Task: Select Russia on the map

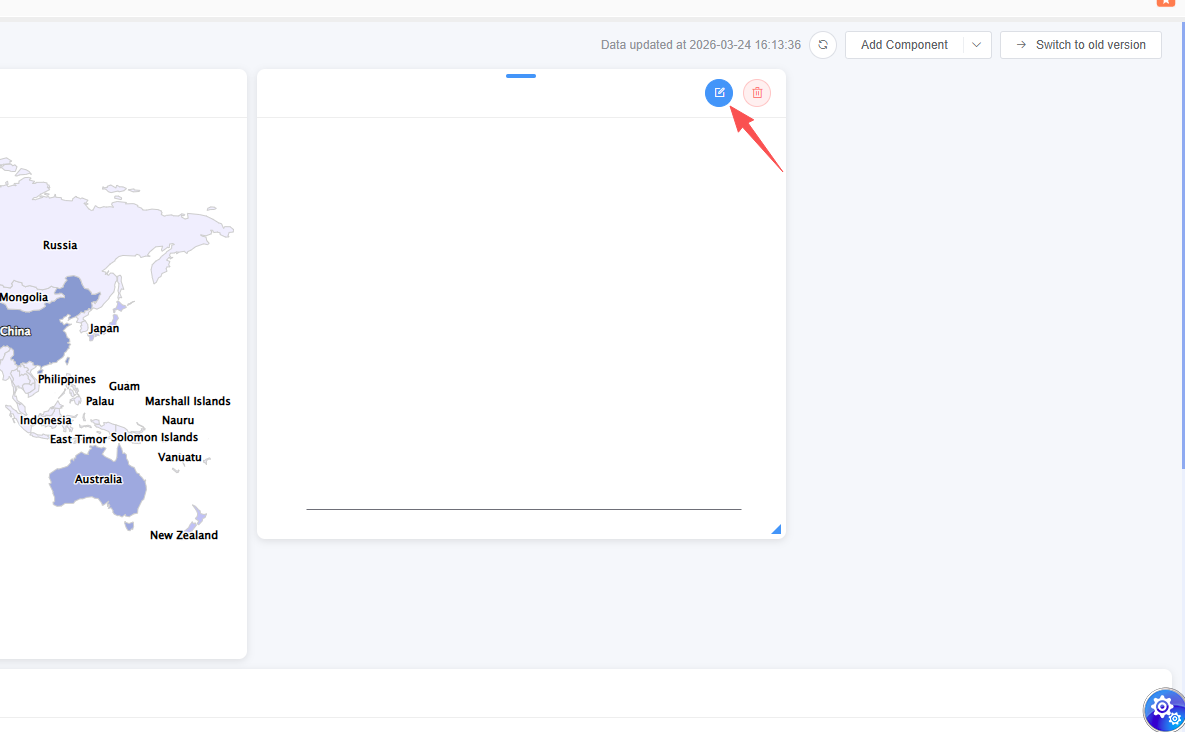Action: (60, 245)
